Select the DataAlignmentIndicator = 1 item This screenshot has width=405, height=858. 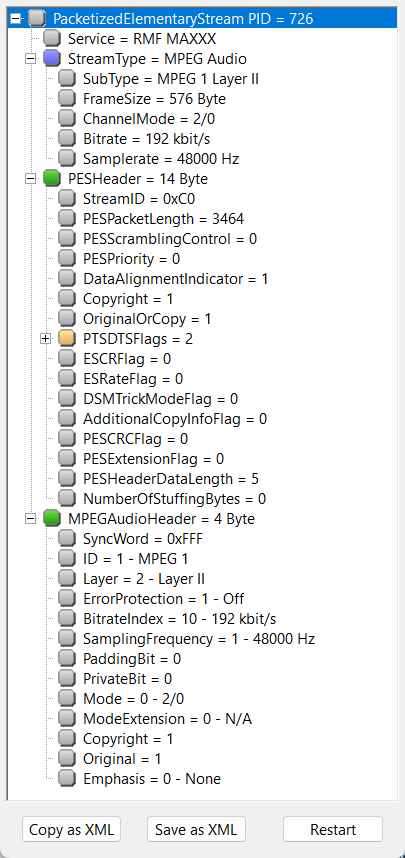tap(176, 279)
